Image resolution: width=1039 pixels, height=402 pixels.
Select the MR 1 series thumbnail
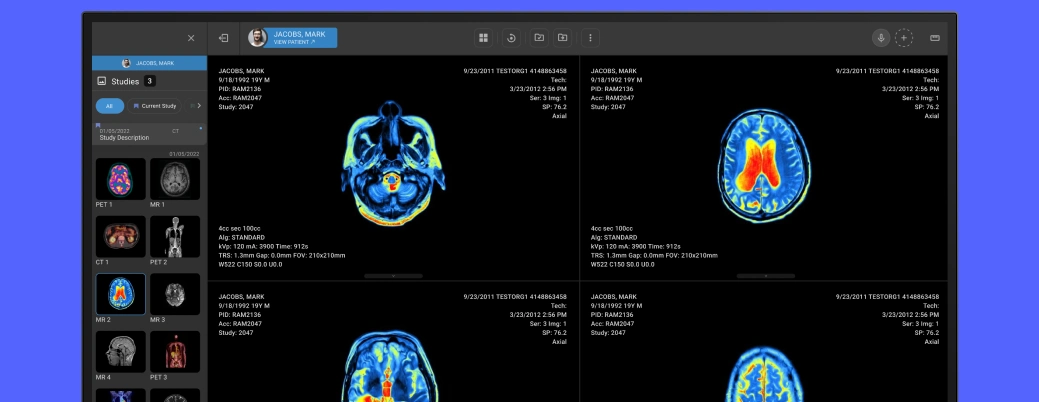175,179
